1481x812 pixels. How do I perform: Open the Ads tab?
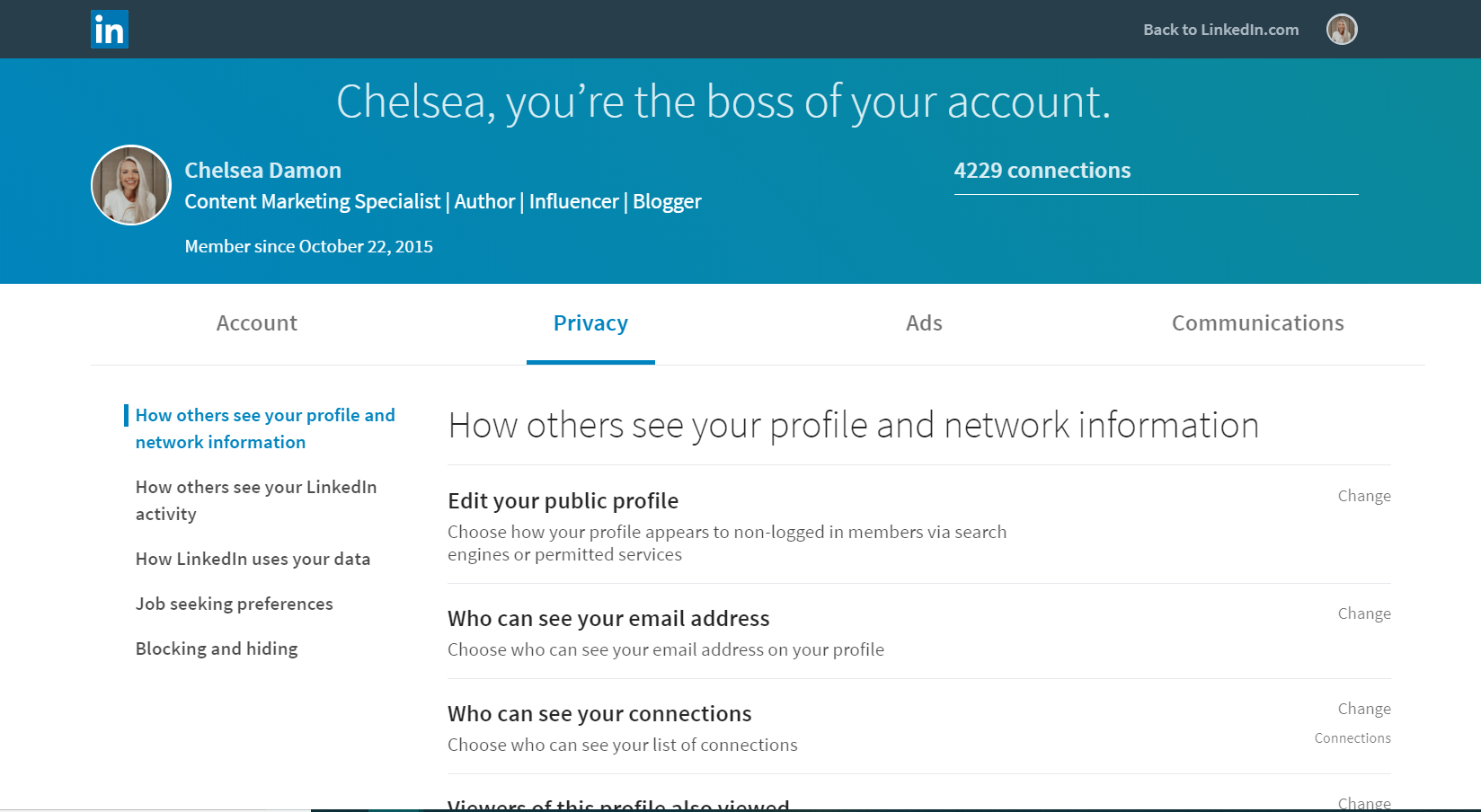click(x=924, y=323)
